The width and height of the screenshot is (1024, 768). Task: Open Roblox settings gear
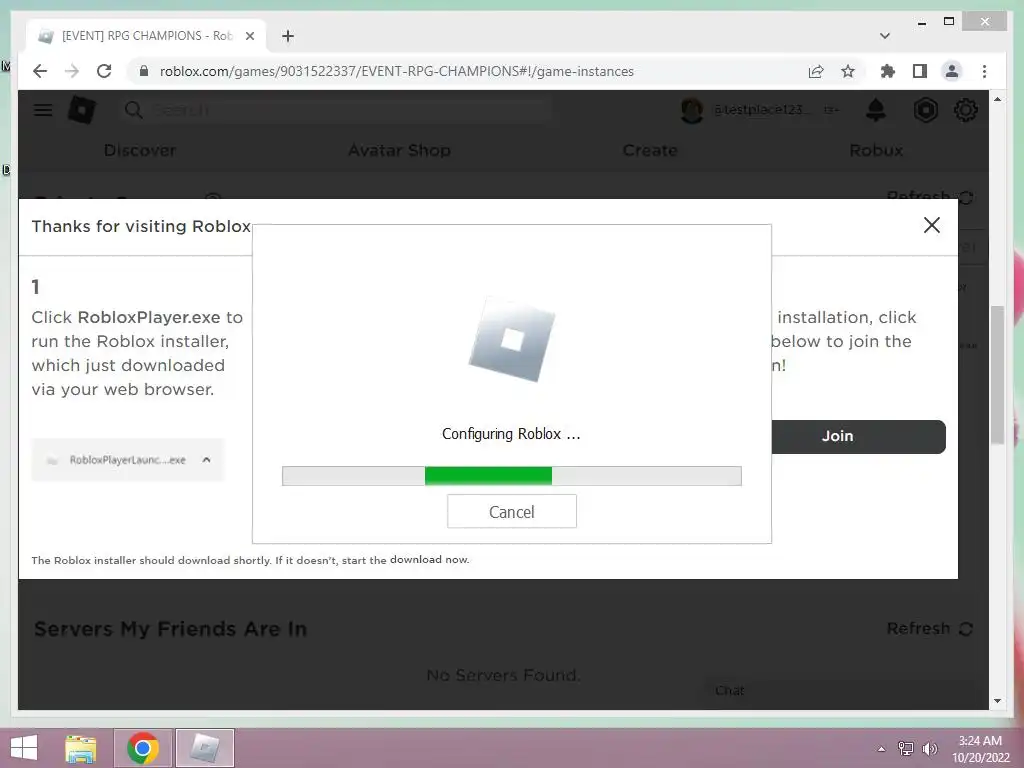pos(966,110)
